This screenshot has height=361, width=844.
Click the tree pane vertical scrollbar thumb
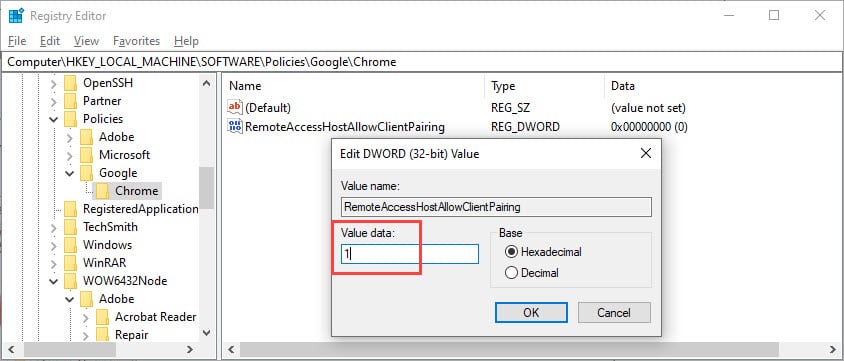coord(207,188)
